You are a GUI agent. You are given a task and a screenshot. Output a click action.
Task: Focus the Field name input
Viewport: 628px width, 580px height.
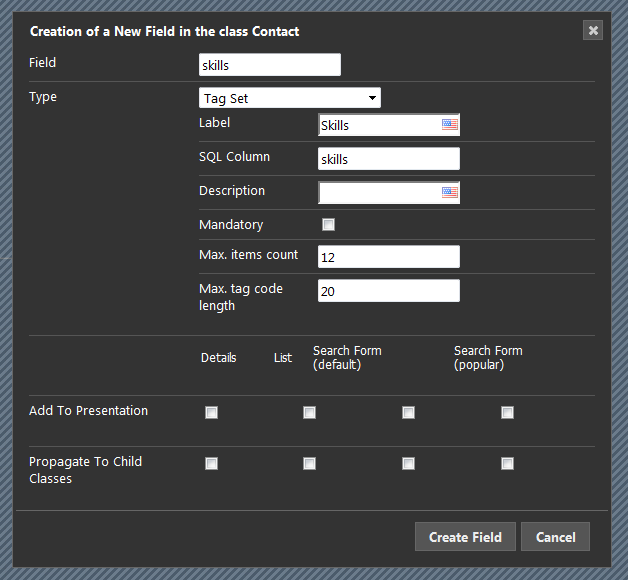[x=270, y=65]
